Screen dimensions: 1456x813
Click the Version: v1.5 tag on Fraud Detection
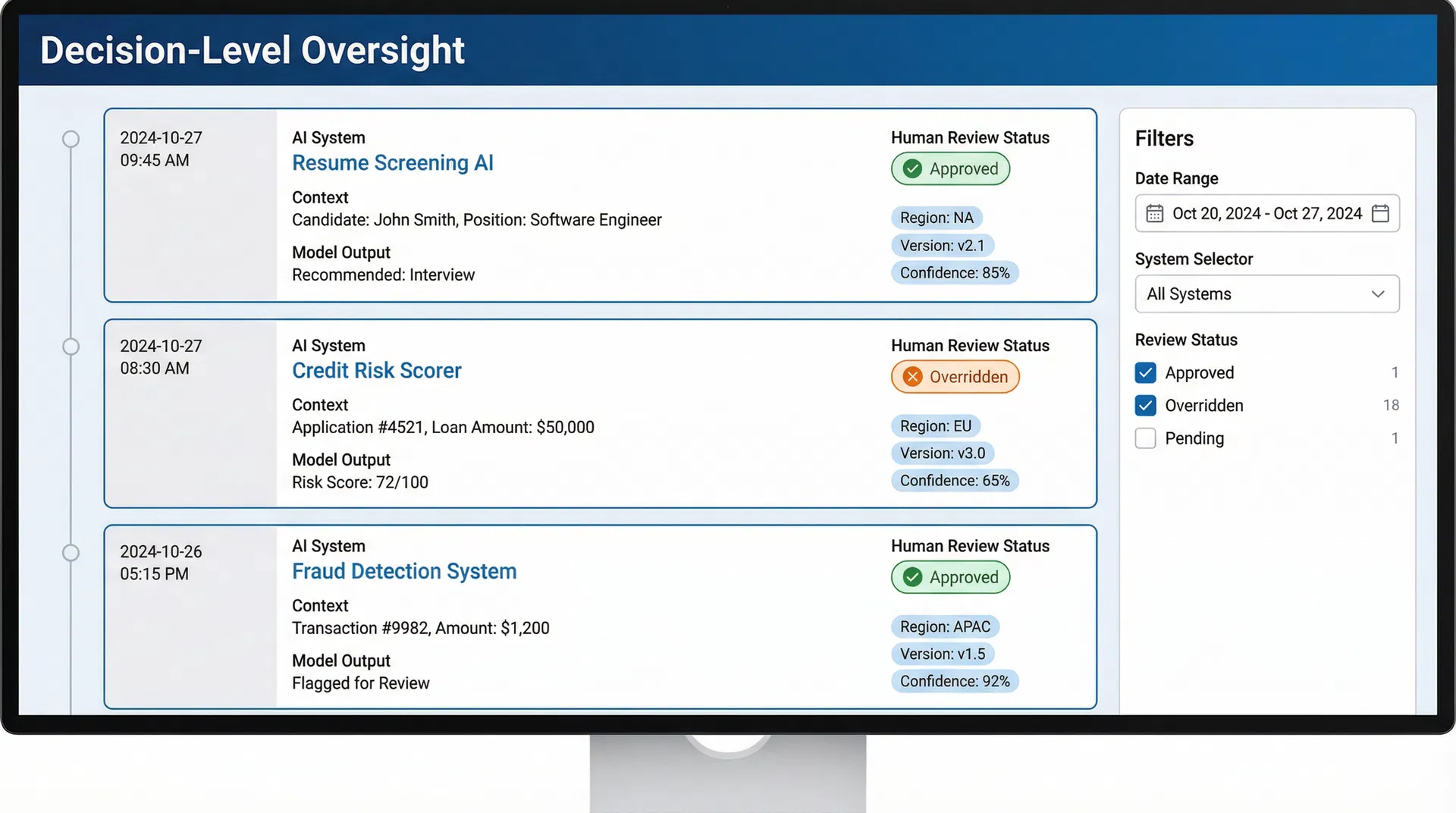tap(943, 653)
